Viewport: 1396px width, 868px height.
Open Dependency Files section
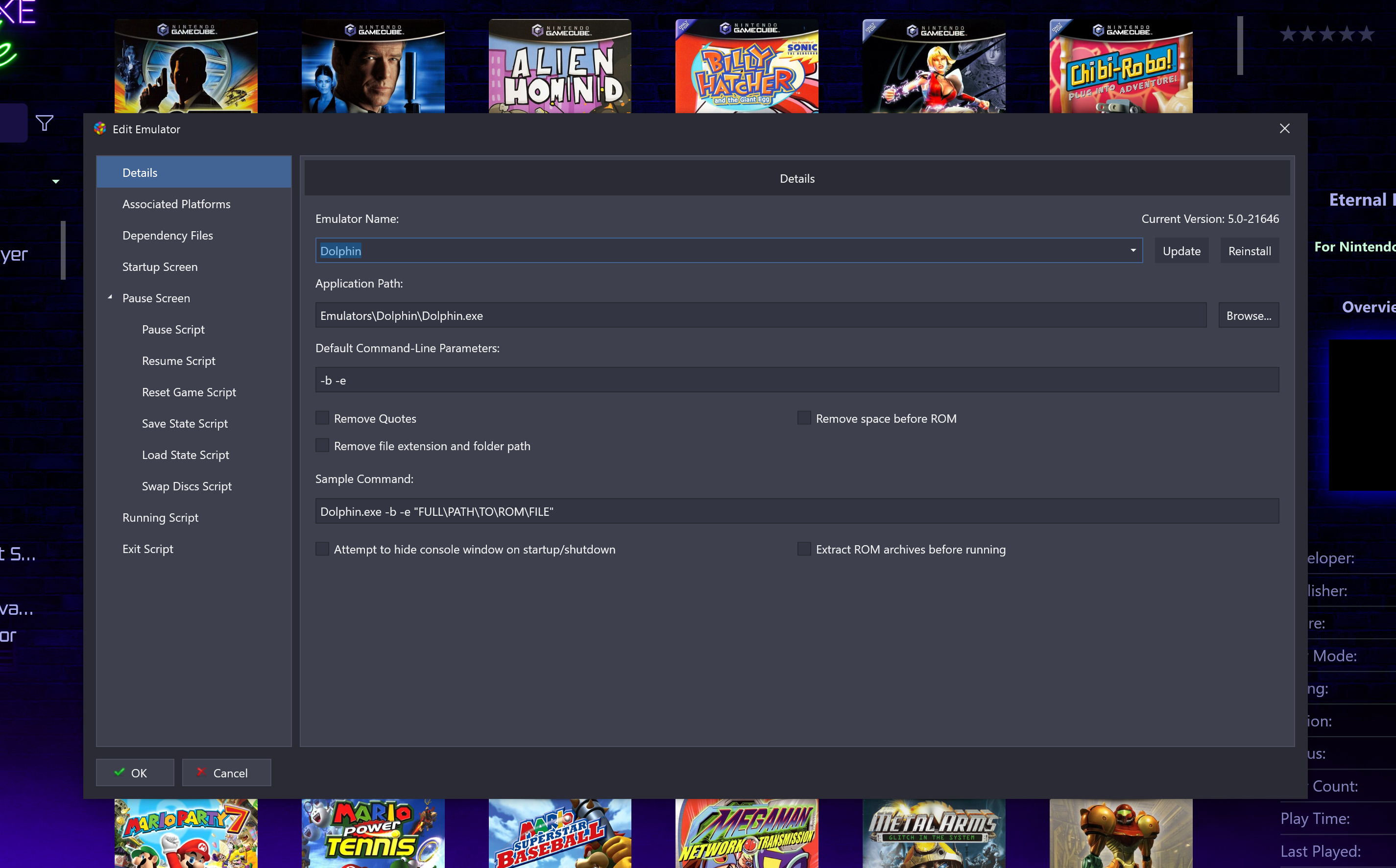[x=194, y=236]
